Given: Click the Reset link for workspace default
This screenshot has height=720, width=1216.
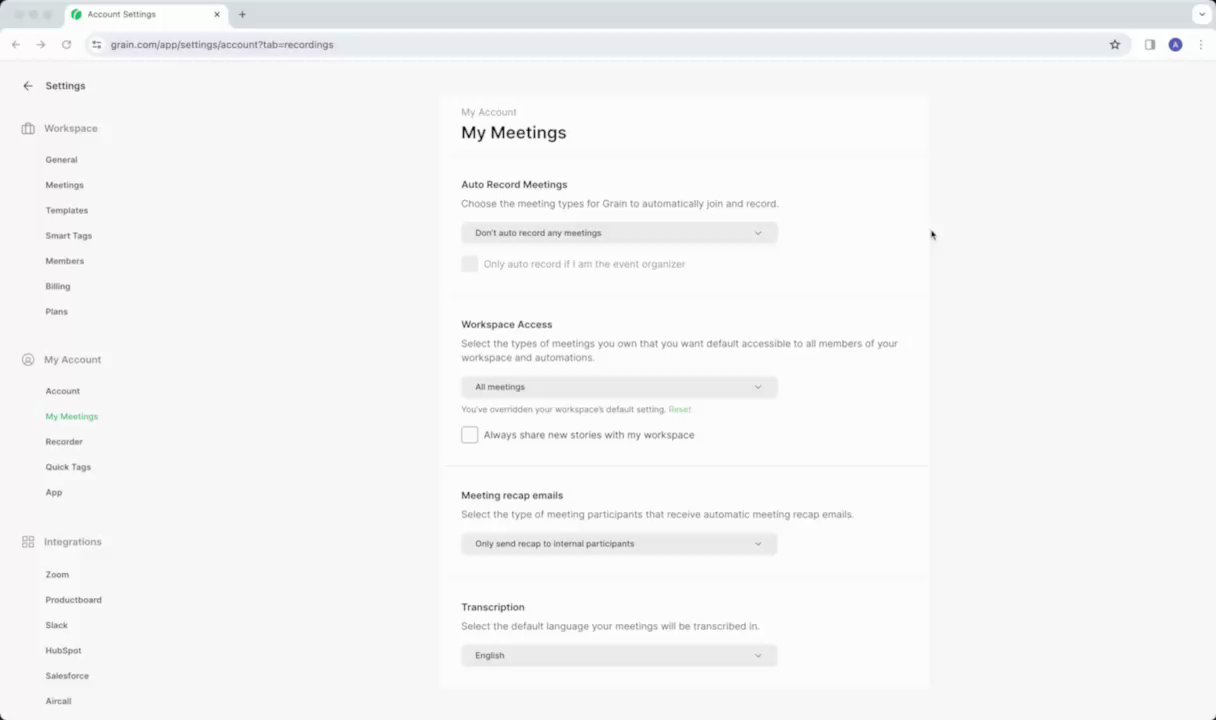Looking at the screenshot, I should click(680, 410).
